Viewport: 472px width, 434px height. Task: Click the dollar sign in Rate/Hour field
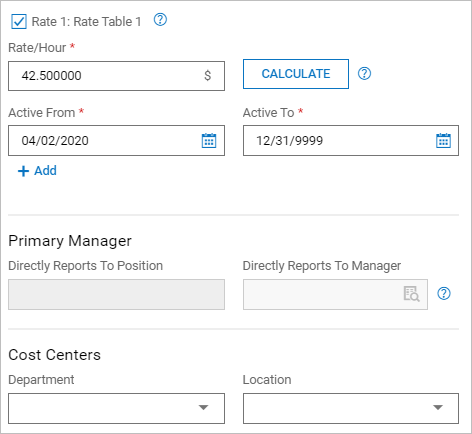pos(207,76)
